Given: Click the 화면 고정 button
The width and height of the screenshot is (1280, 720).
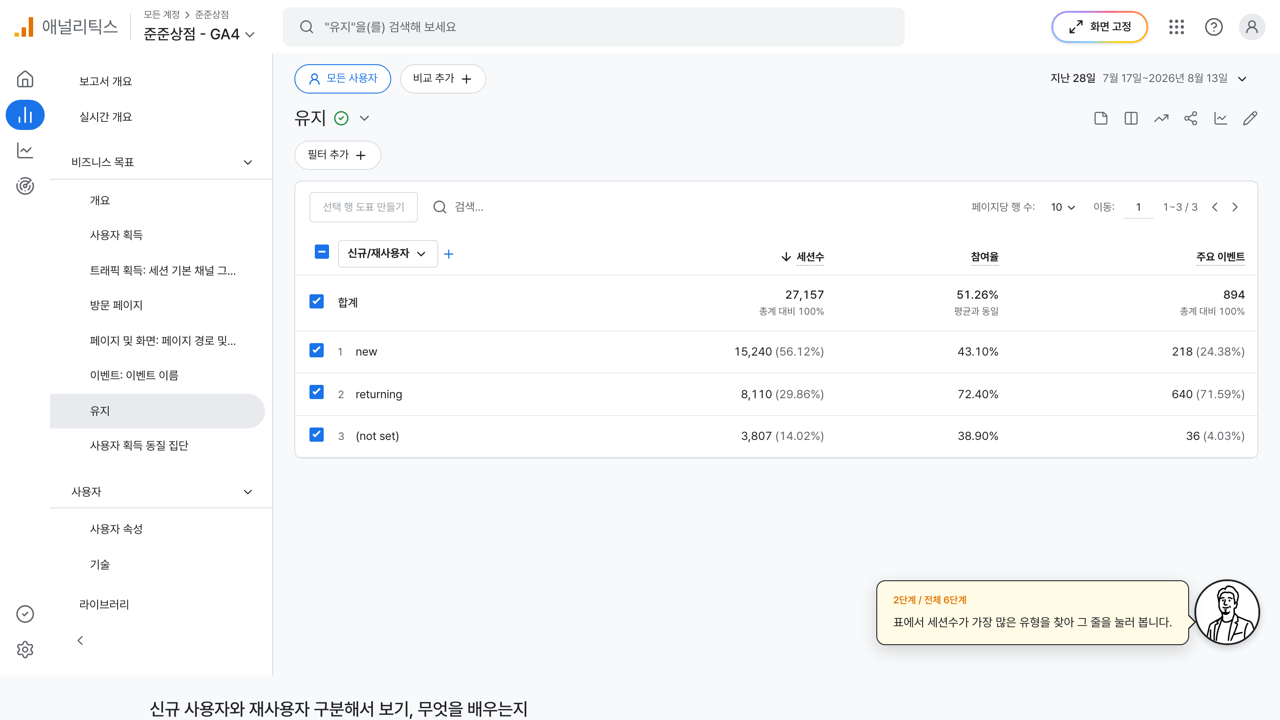Looking at the screenshot, I should pyautogui.click(x=1099, y=27).
